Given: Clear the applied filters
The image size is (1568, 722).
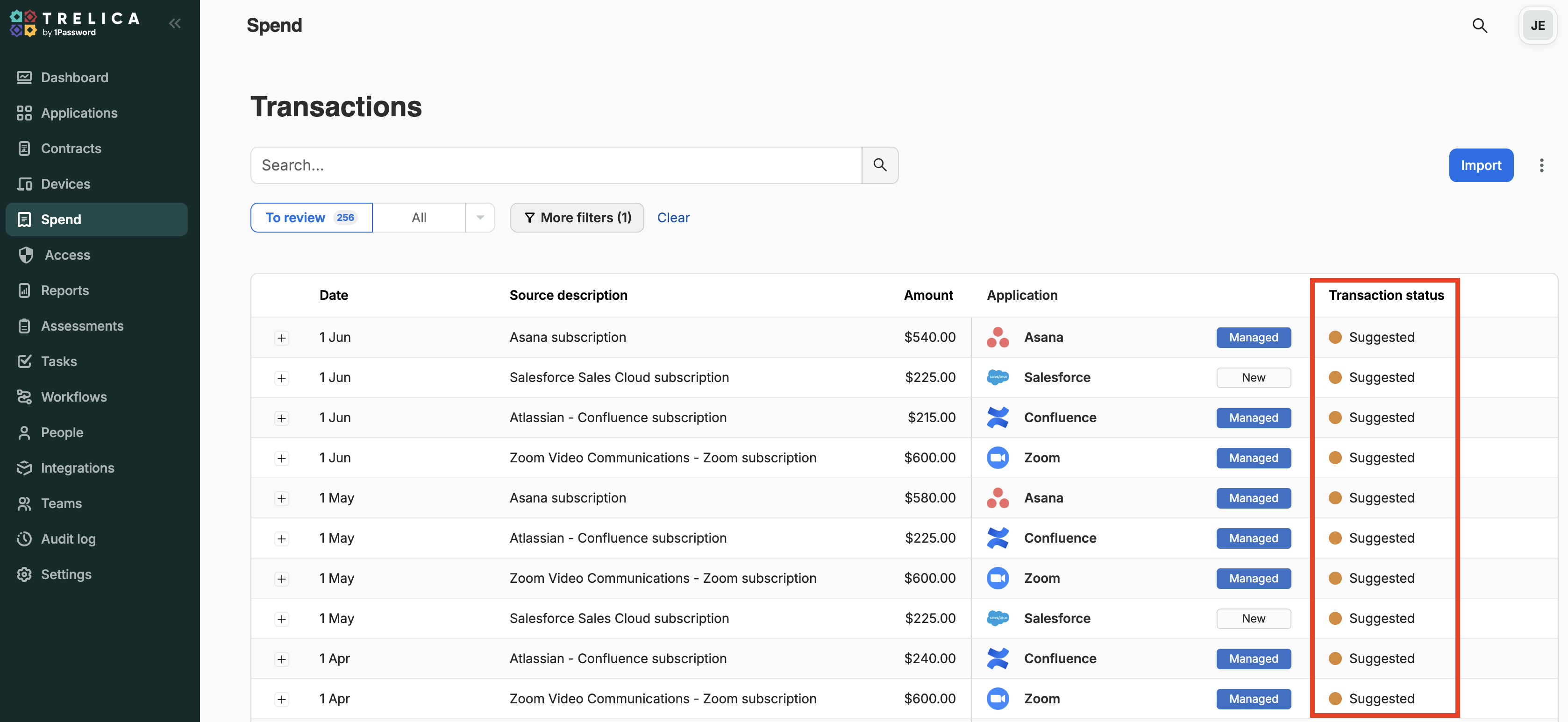Looking at the screenshot, I should 673,218.
